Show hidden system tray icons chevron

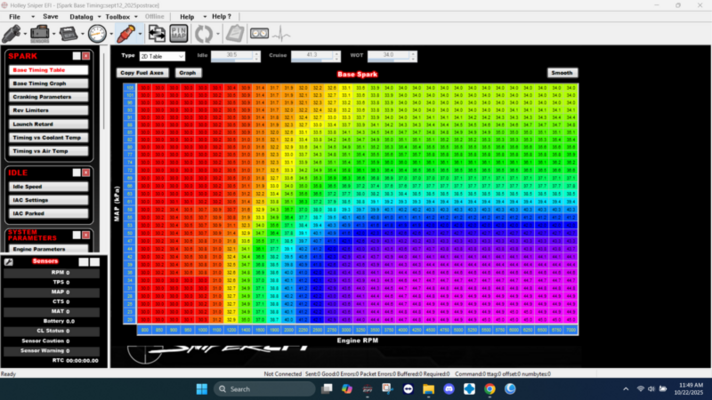pos(626,389)
